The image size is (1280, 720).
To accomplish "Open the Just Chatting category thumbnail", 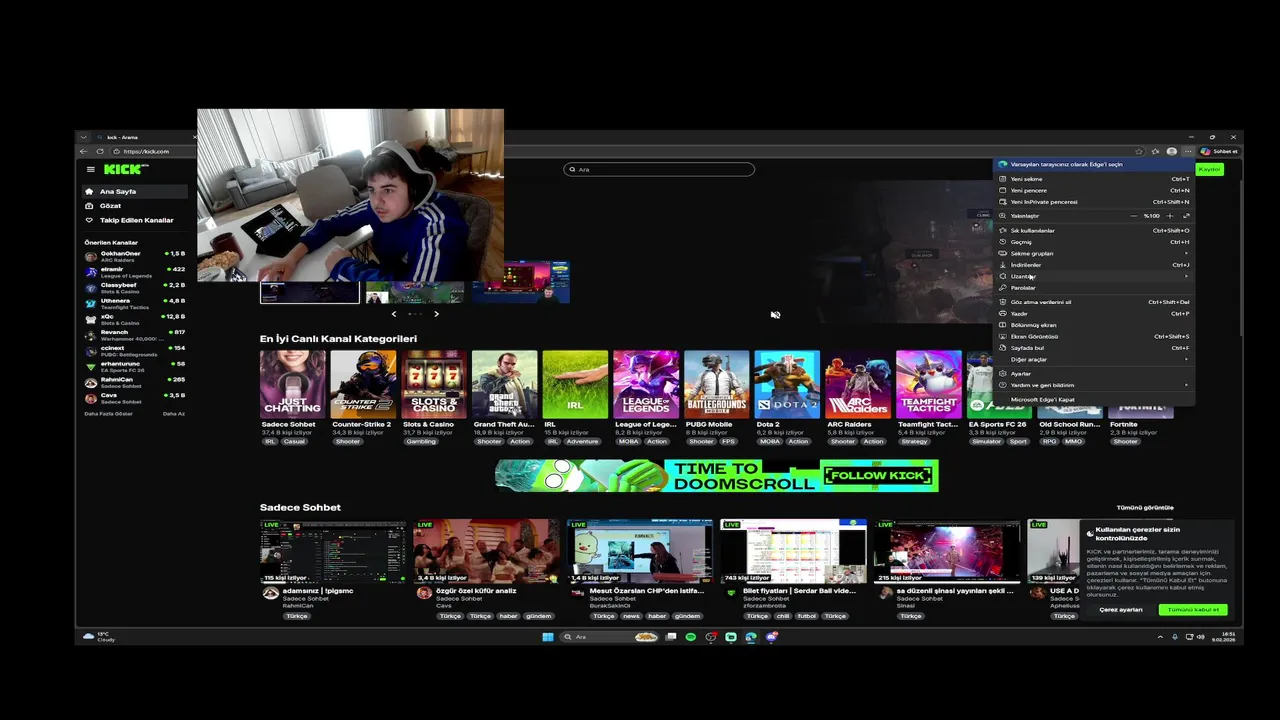I will point(292,384).
